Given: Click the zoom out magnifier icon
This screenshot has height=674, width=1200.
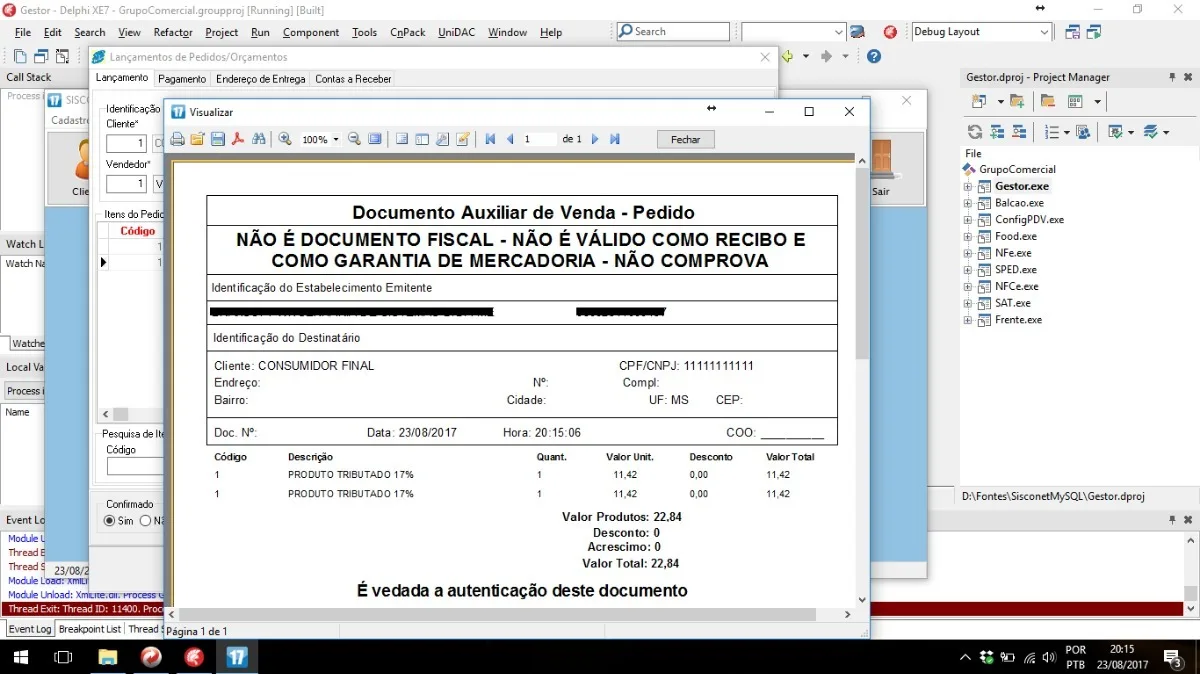Looking at the screenshot, I should pyautogui.click(x=354, y=140).
